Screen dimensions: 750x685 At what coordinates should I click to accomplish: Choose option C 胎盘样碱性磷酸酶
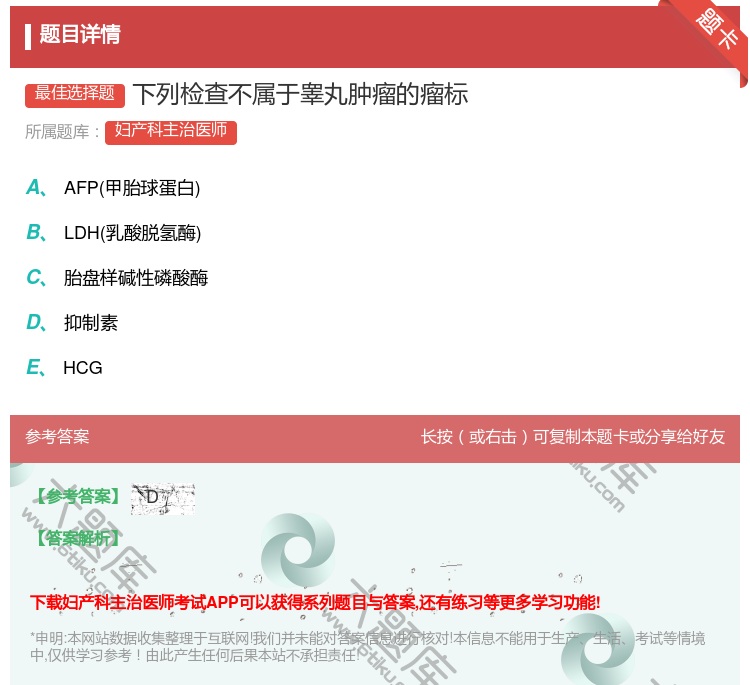pyautogui.click(x=117, y=278)
